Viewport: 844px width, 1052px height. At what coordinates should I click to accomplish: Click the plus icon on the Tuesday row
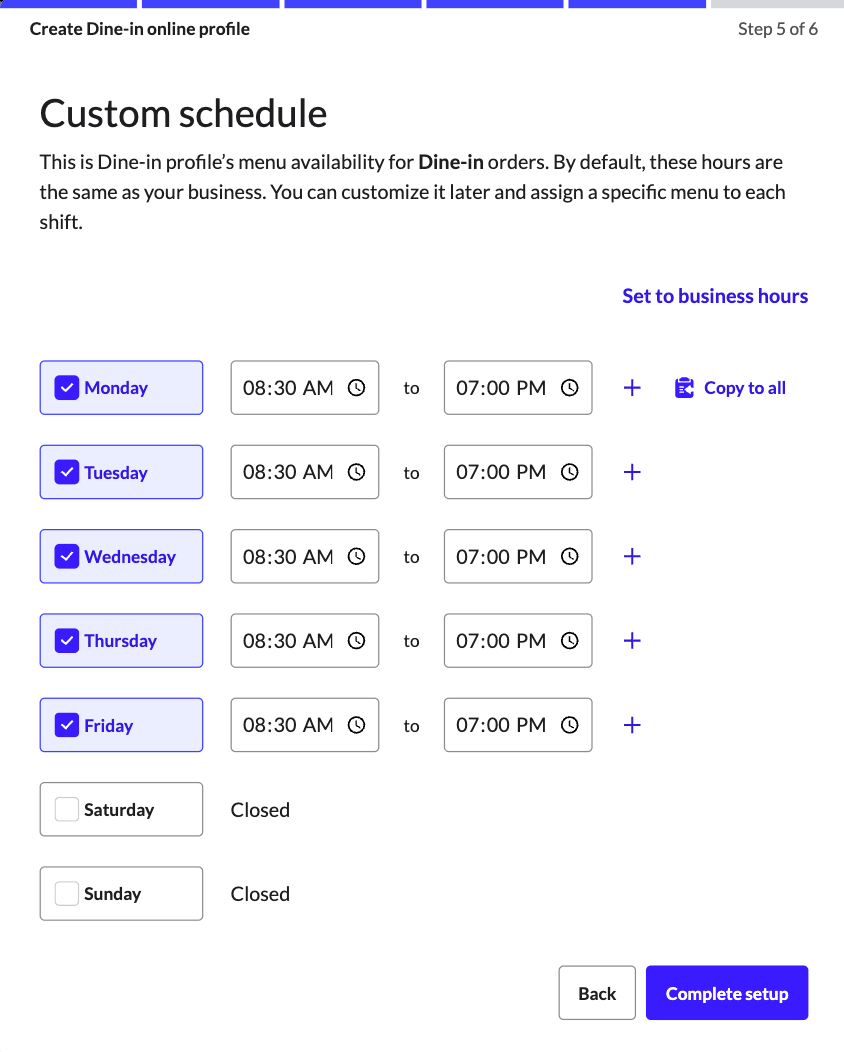pos(632,471)
